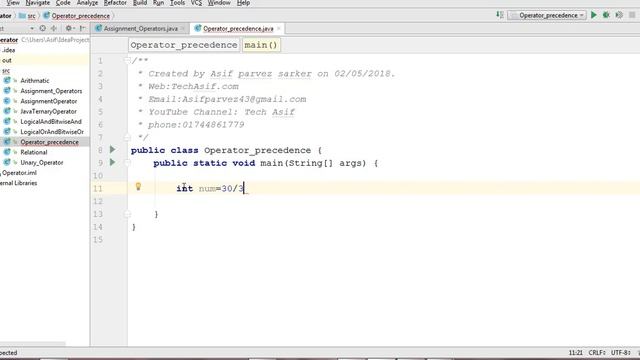Select Unary_Operator in project tree
The width and height of the screenshot is (640, 360).
click(x=42, y=162)
